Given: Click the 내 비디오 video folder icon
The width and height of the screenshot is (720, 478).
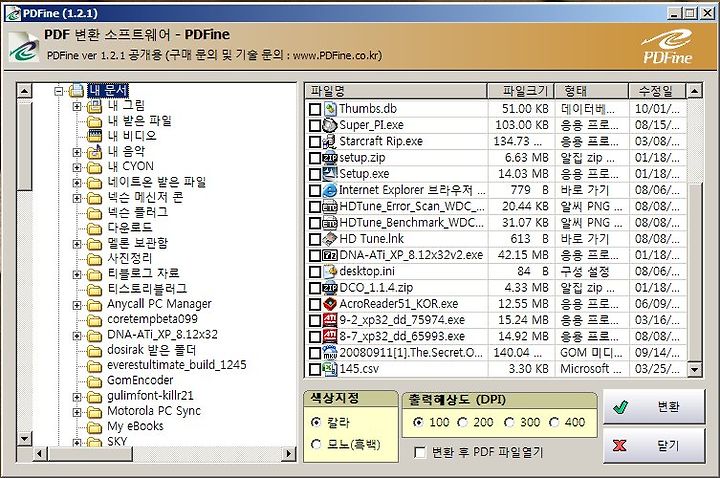Looking at the screenshot, I should pos(95,136).
